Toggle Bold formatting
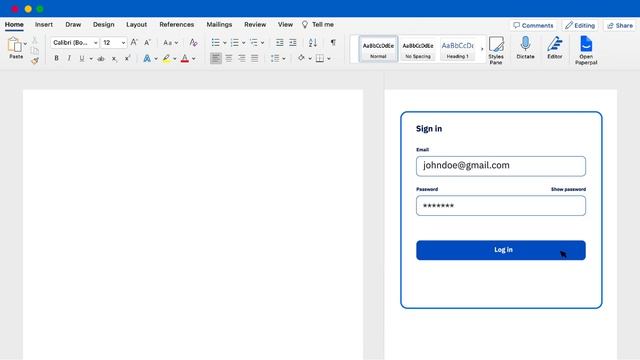 [x=56, y=58]
